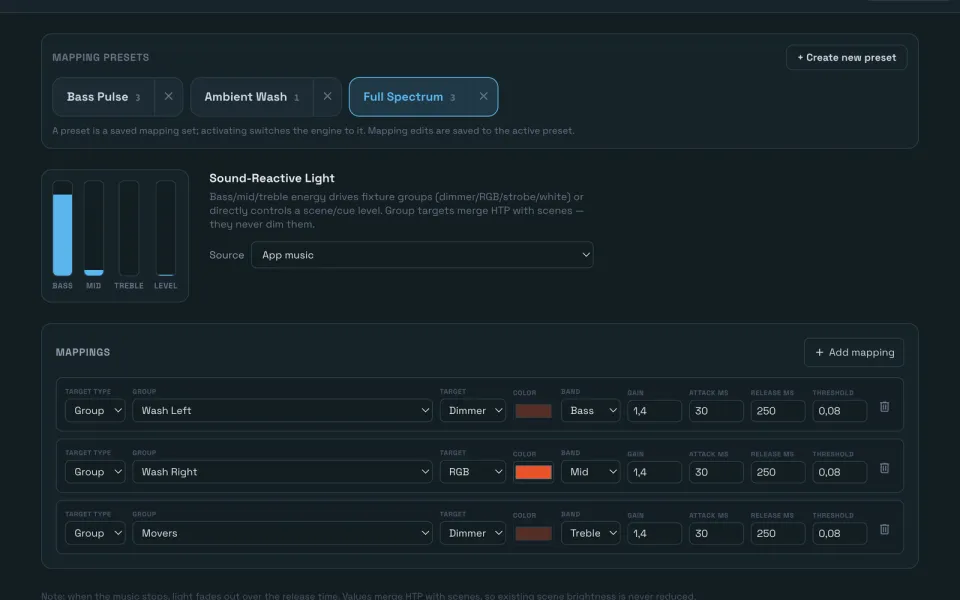Activate the Bass Pulse preset
This screenshot has width=960, height=600.
pos(103,97)
